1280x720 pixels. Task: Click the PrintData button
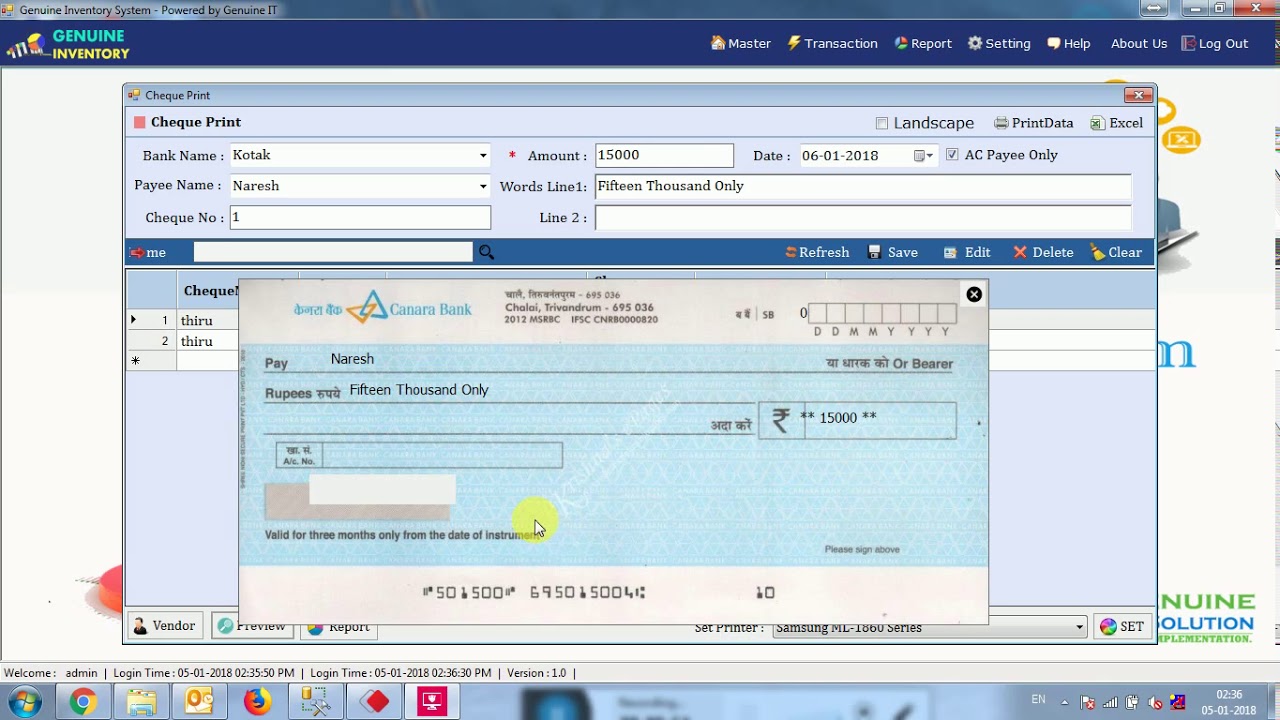(x=1033, y=123)
